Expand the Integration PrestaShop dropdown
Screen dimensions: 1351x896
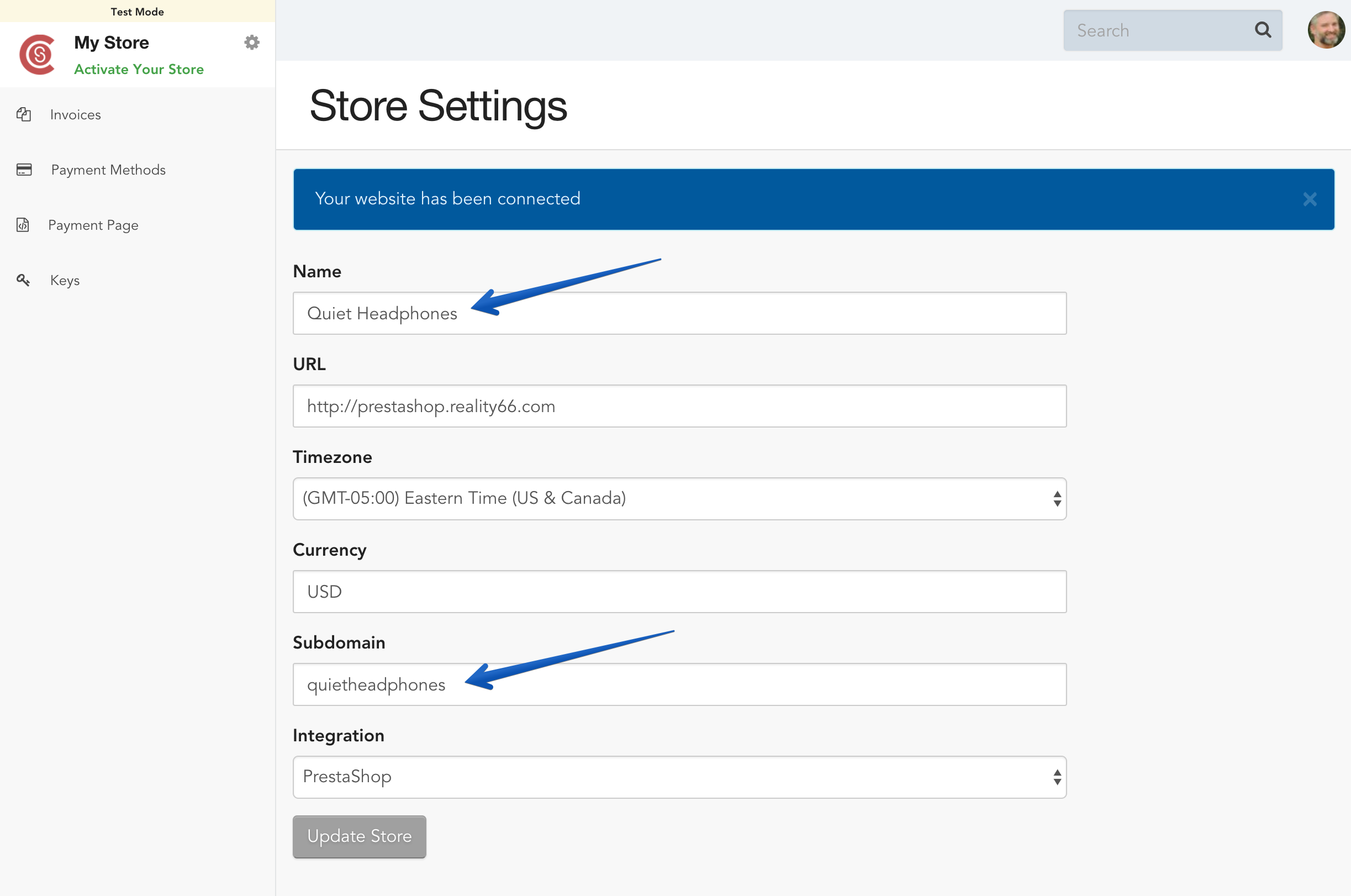click(x=679, y=777)
